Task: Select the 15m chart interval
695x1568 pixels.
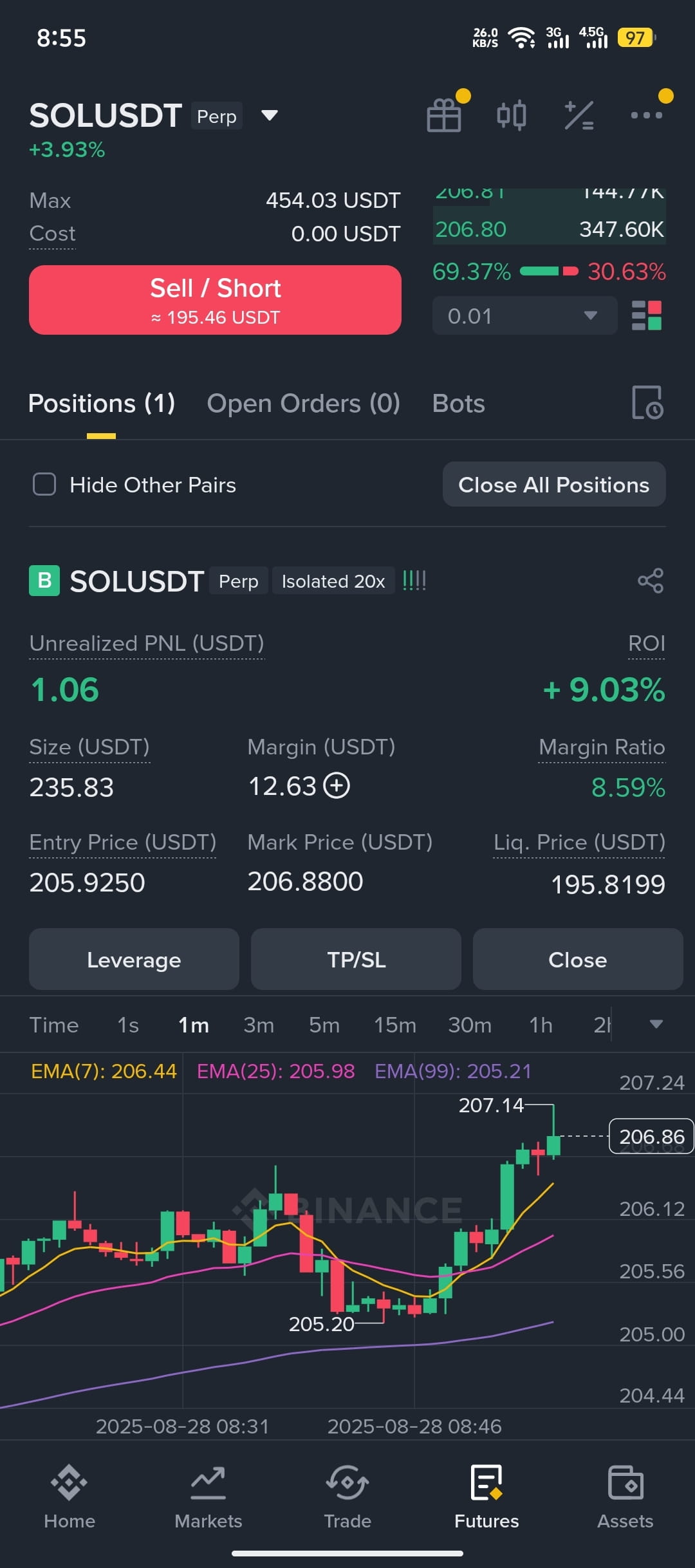Action: pos(395,1025)
